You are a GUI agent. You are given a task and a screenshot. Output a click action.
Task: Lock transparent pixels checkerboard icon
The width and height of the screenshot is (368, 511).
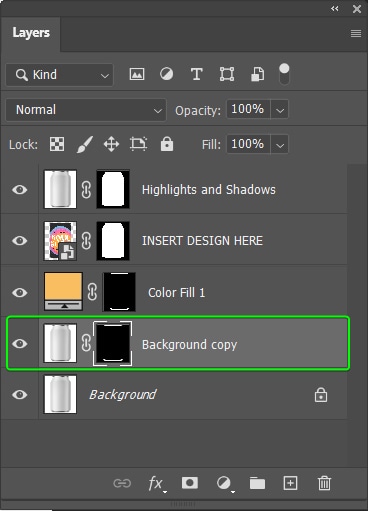point(57,144)
